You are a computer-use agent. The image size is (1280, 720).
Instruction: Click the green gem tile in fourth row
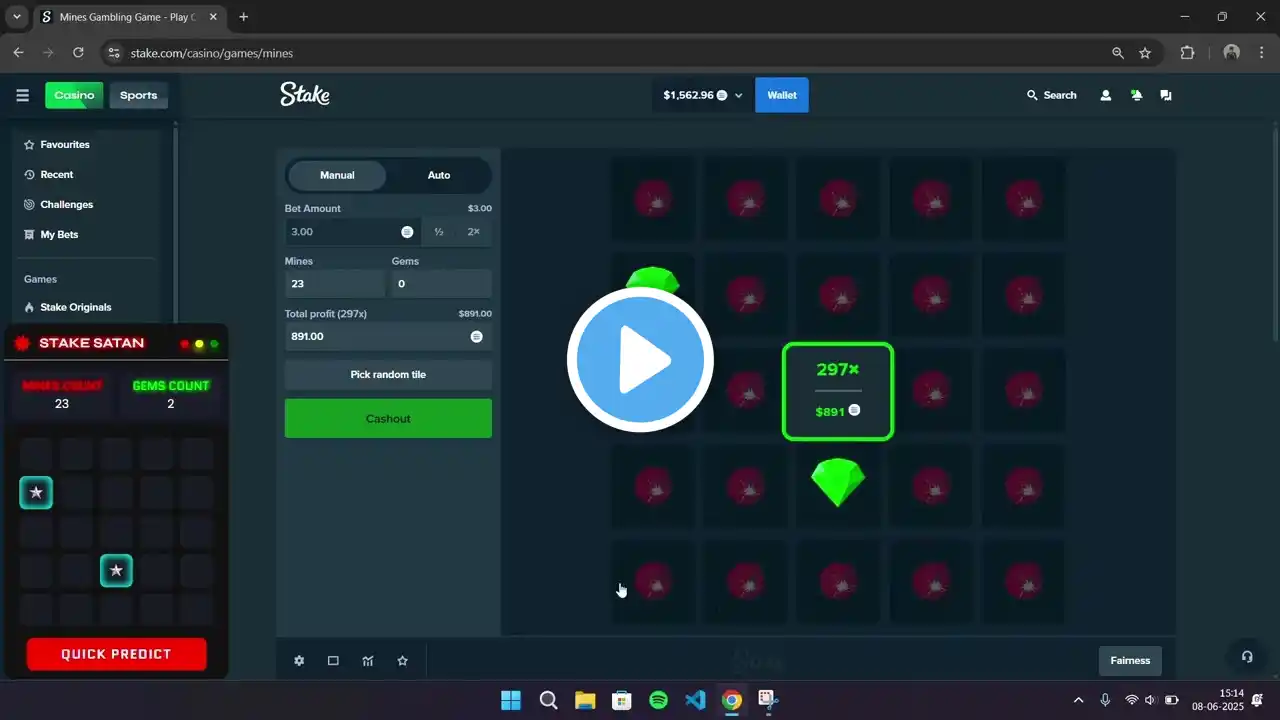pos(838,484)
